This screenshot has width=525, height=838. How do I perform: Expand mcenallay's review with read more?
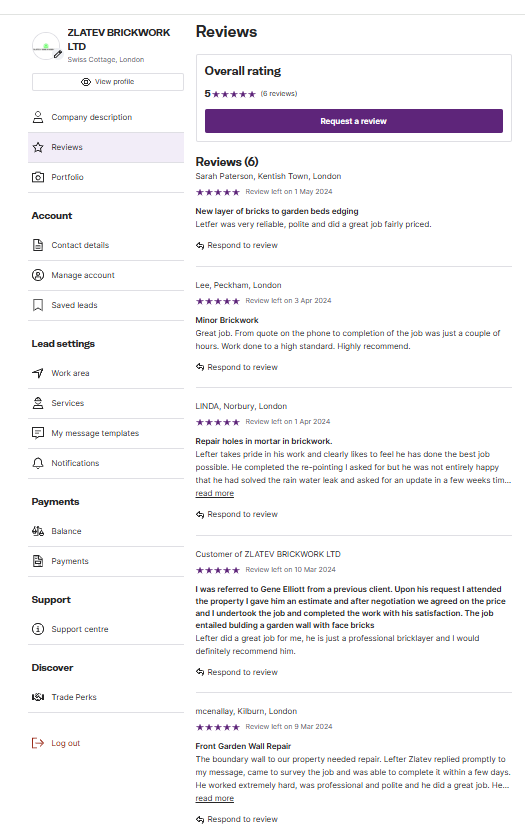(214, 798)
